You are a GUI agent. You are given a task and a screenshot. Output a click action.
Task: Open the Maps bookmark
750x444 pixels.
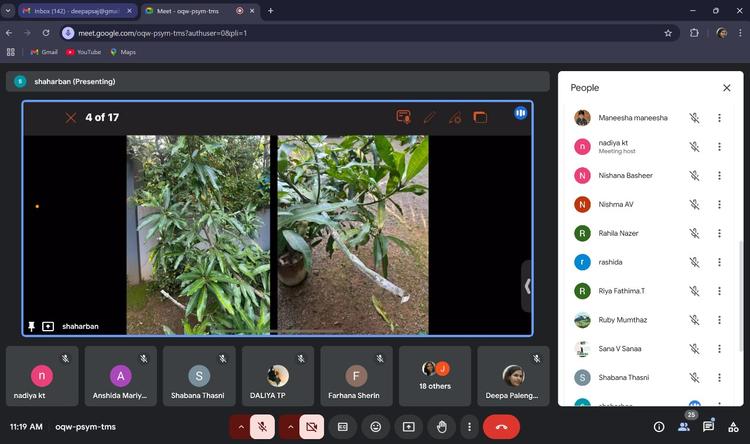(123, 52)
